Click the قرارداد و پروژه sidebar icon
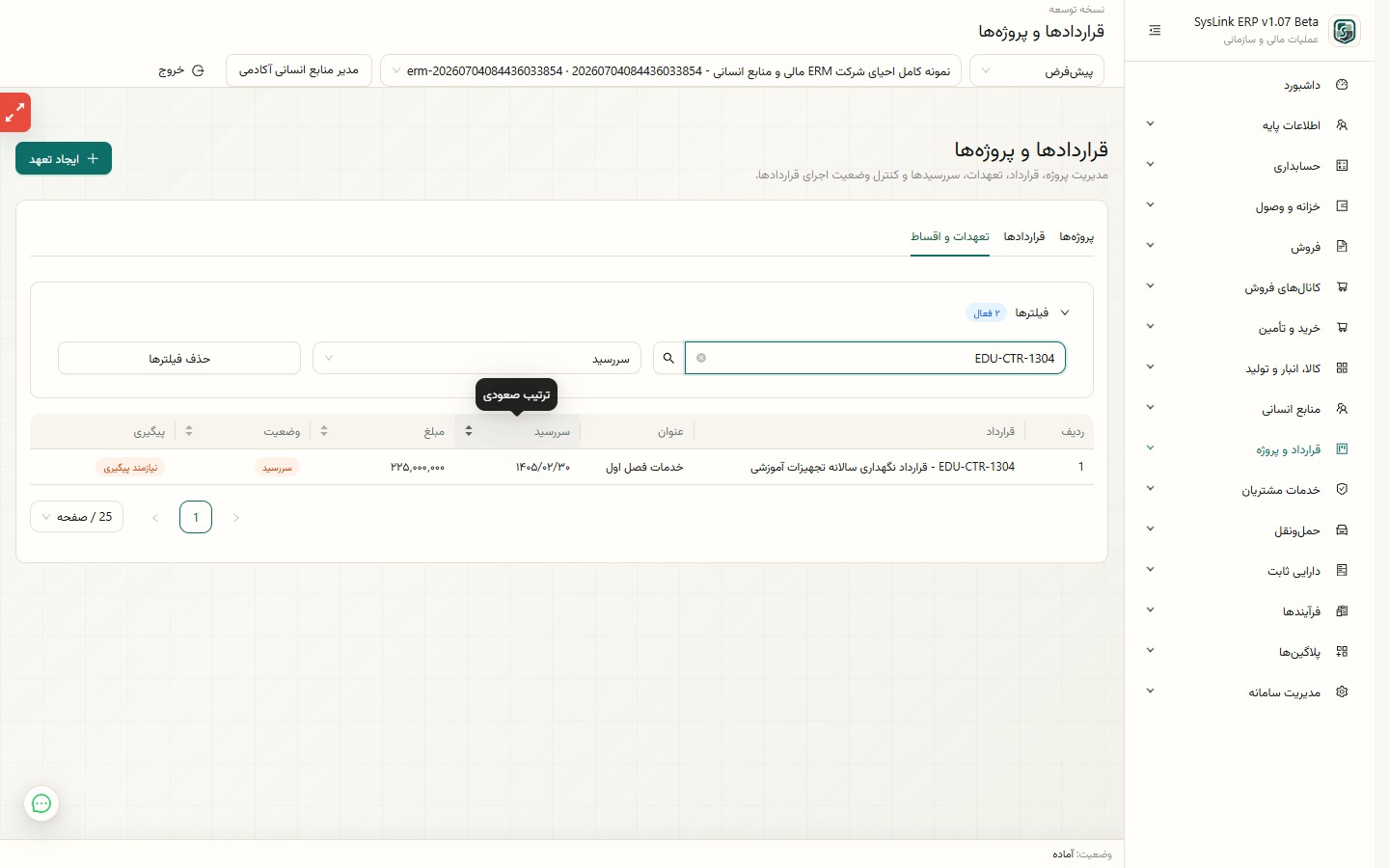Screen dimensions: 1389x868 1342,449
